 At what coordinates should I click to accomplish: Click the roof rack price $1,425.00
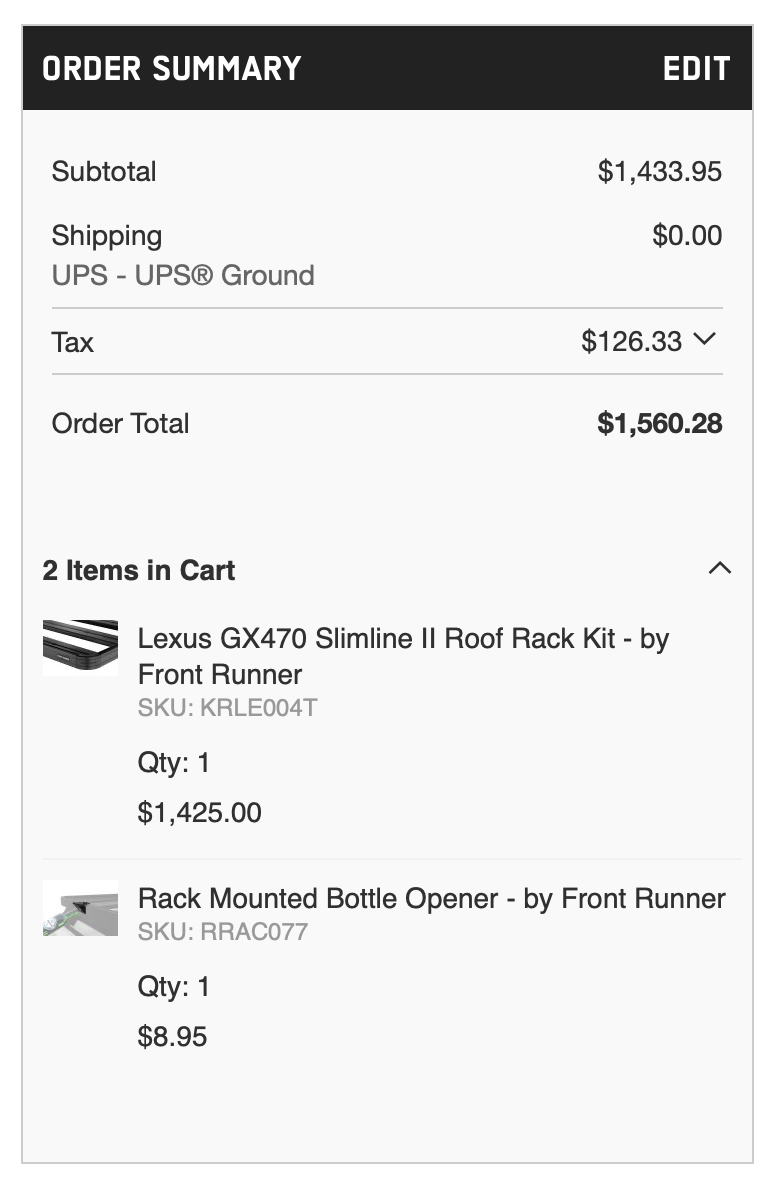pos(200,812)
